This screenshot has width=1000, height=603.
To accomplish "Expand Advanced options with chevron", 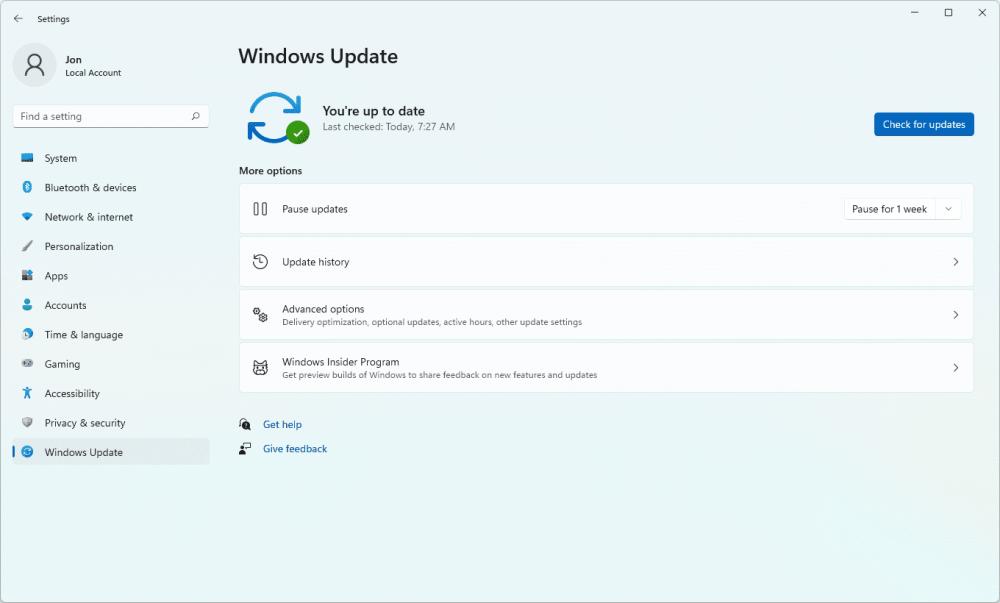I will click(955, 315).
